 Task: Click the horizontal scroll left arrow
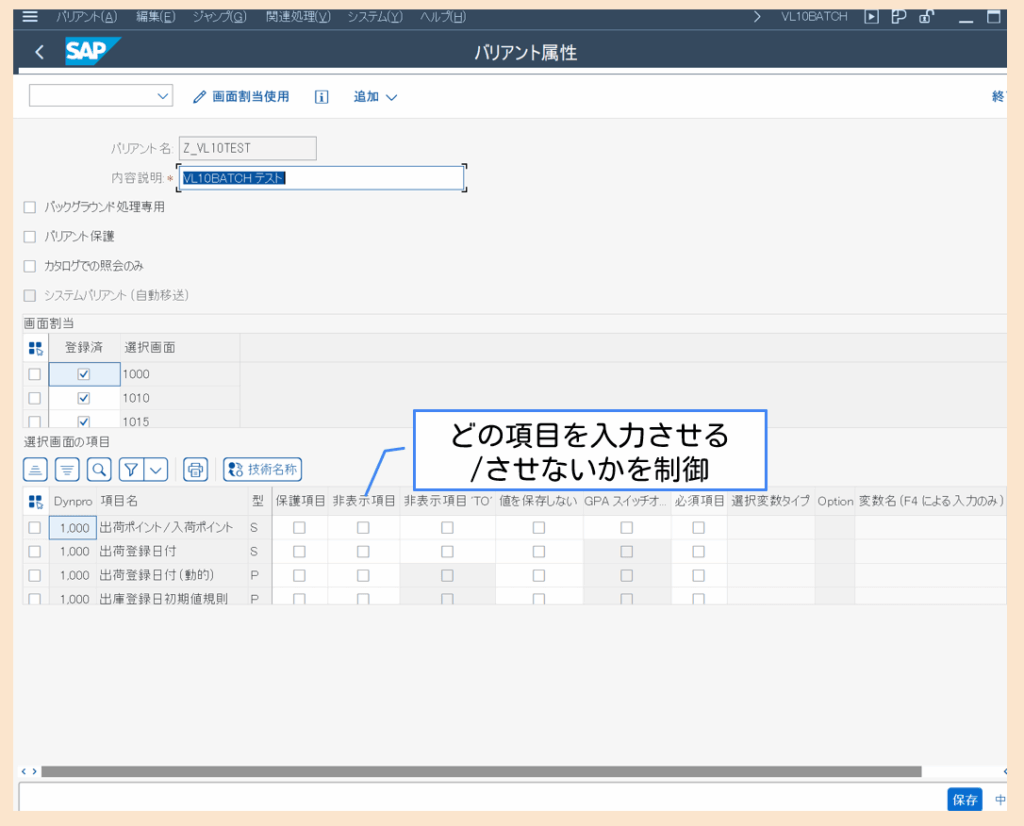[x=24, y=772]
